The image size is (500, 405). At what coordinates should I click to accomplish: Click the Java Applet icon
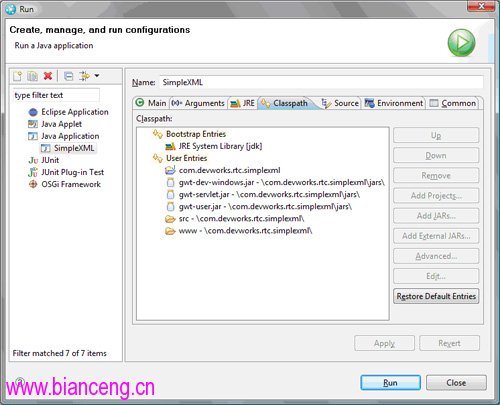[x=33, y=124]
